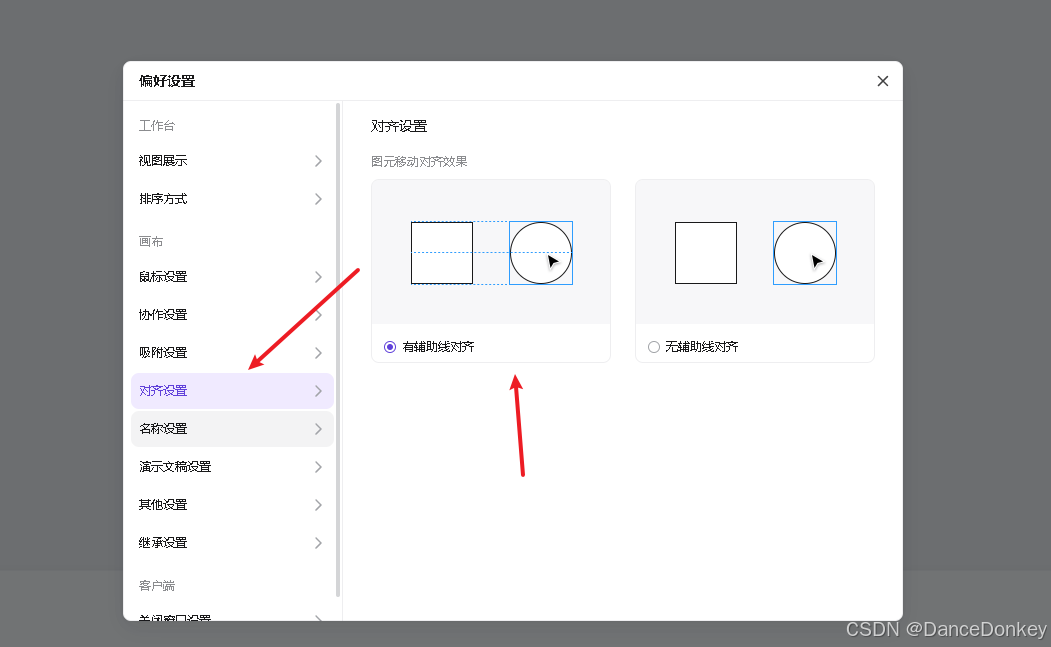Click chevron next to 视图展示

[x=318, y=161]
